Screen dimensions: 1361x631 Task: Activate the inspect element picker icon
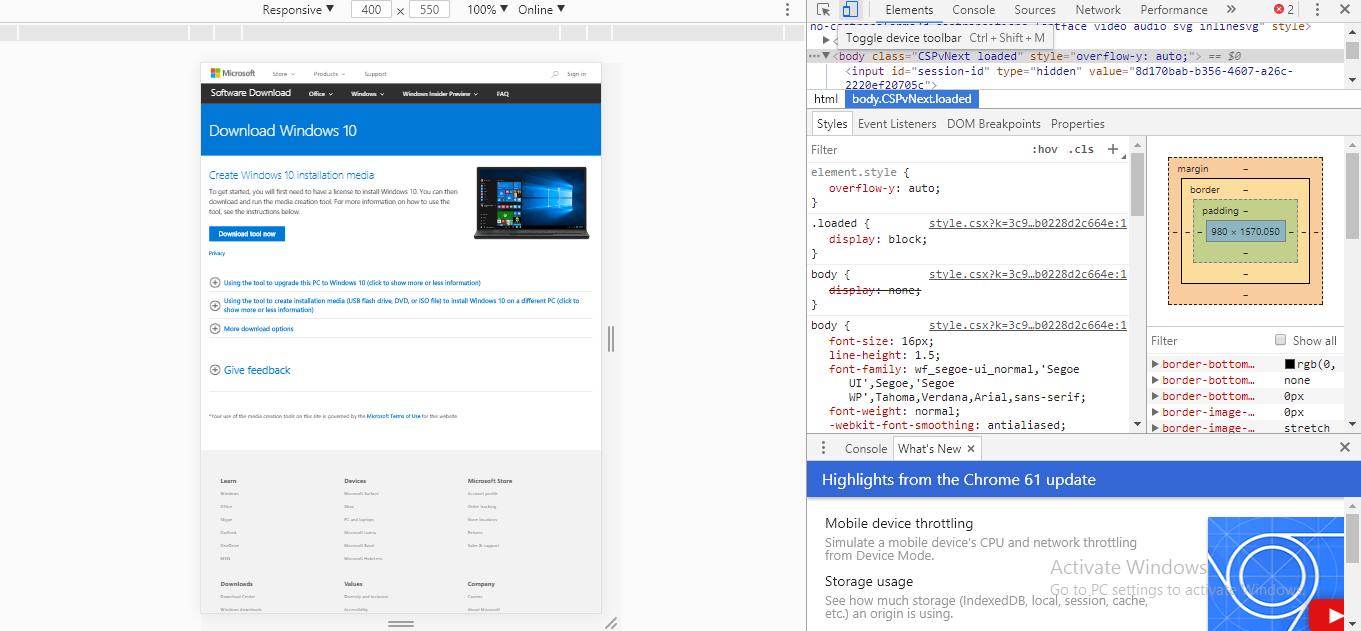click(x=825, y=10)
